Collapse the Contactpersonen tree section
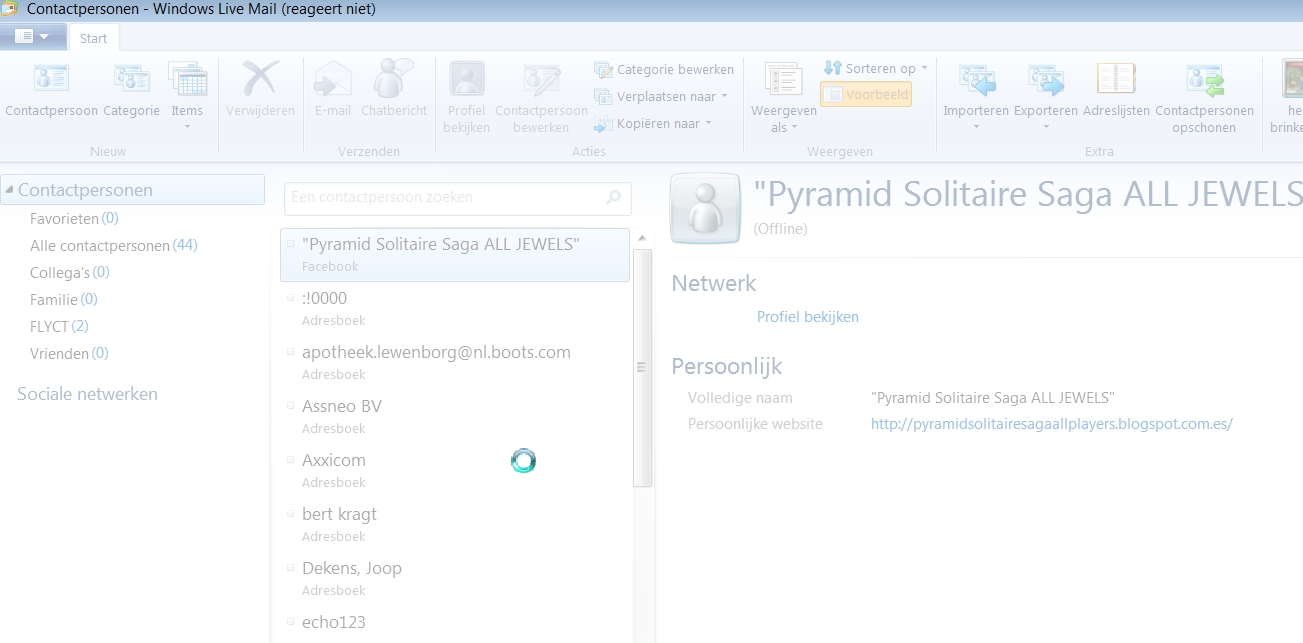Screen dimensions: 1303x643 tap(9, 190)
